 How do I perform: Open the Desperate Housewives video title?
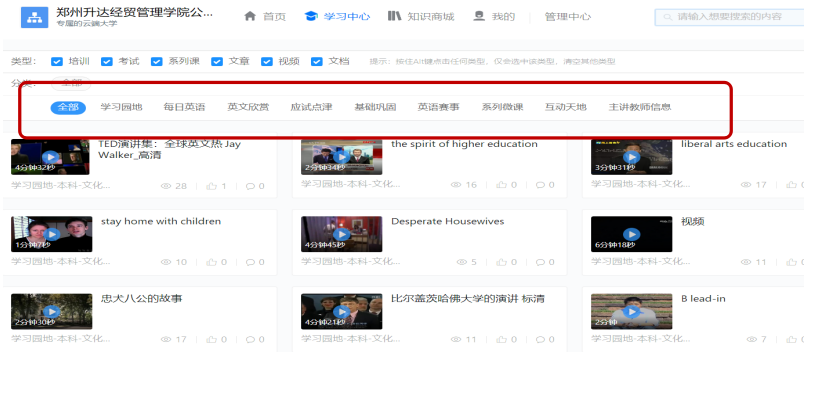tap(447, 221)
